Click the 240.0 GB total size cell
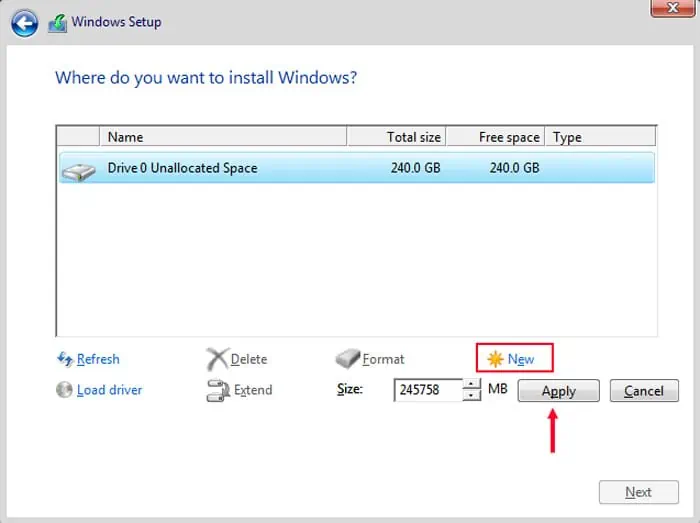The image size is (700, 523). pos(416,168)
